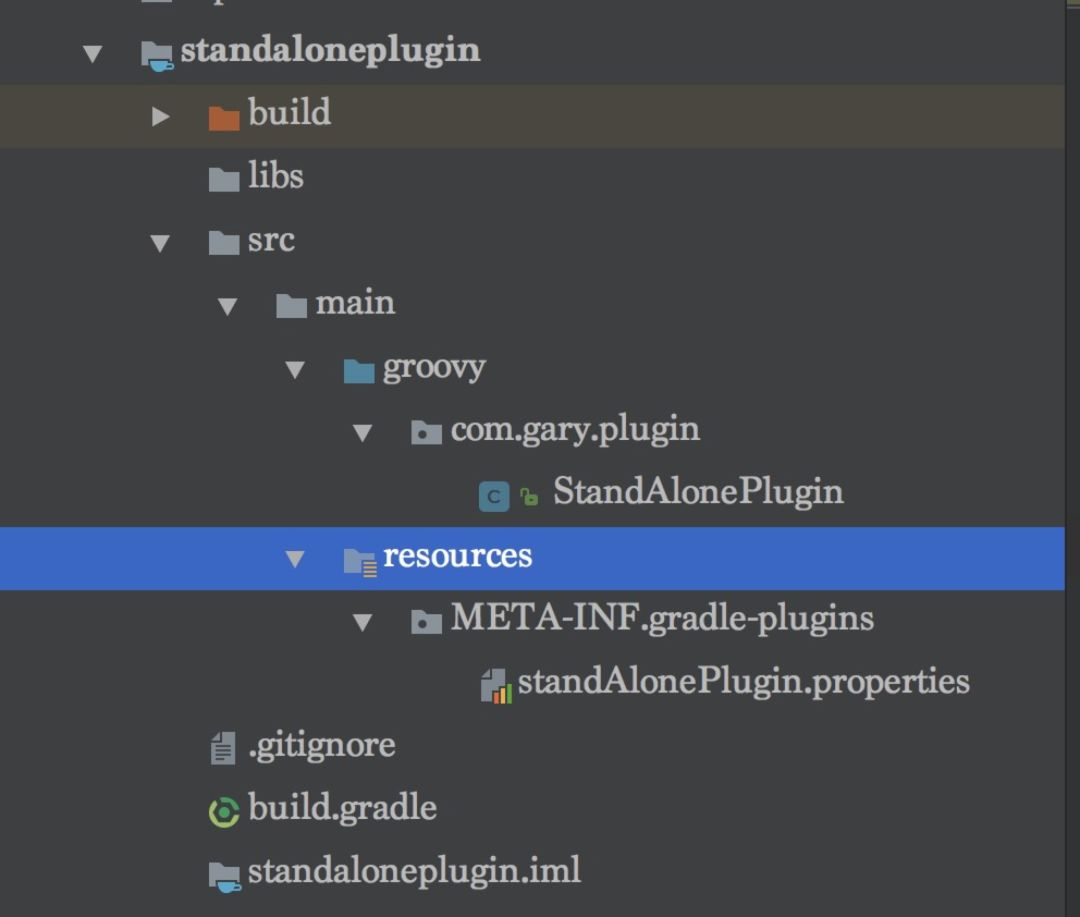Click the resources folder icon

click(359, 559)
